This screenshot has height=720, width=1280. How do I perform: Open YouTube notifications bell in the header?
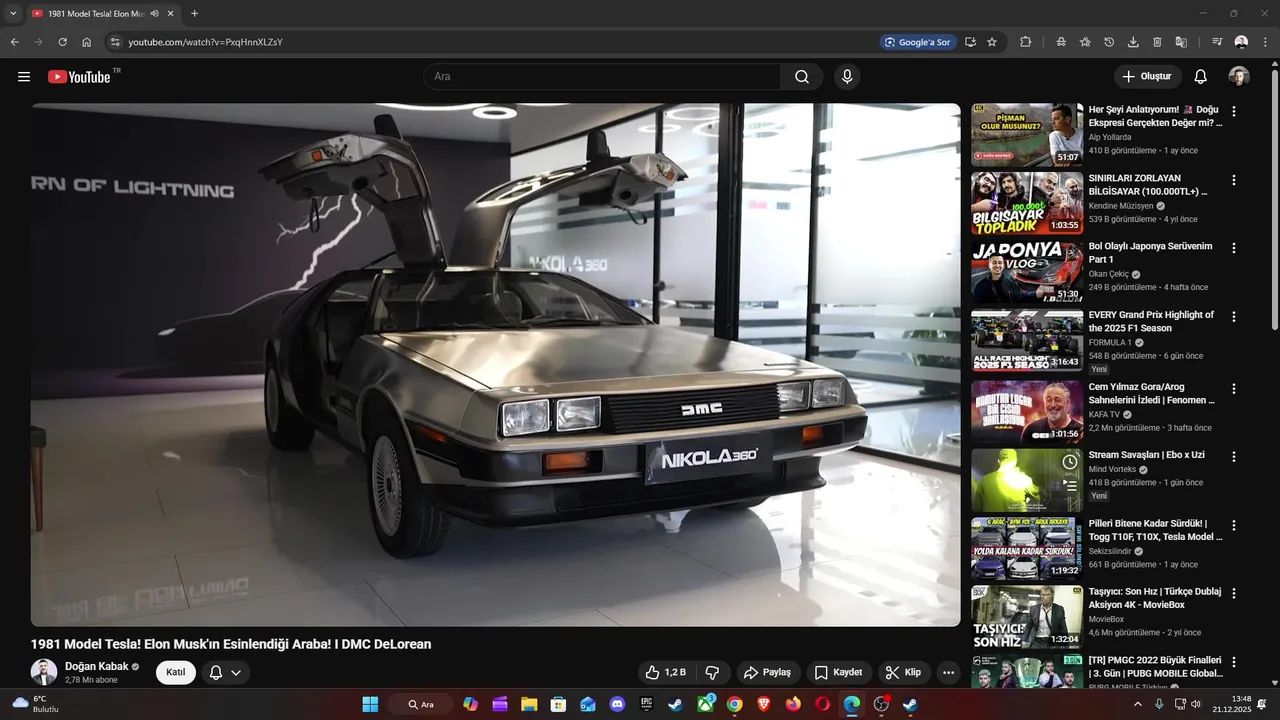click(1200, 77)
